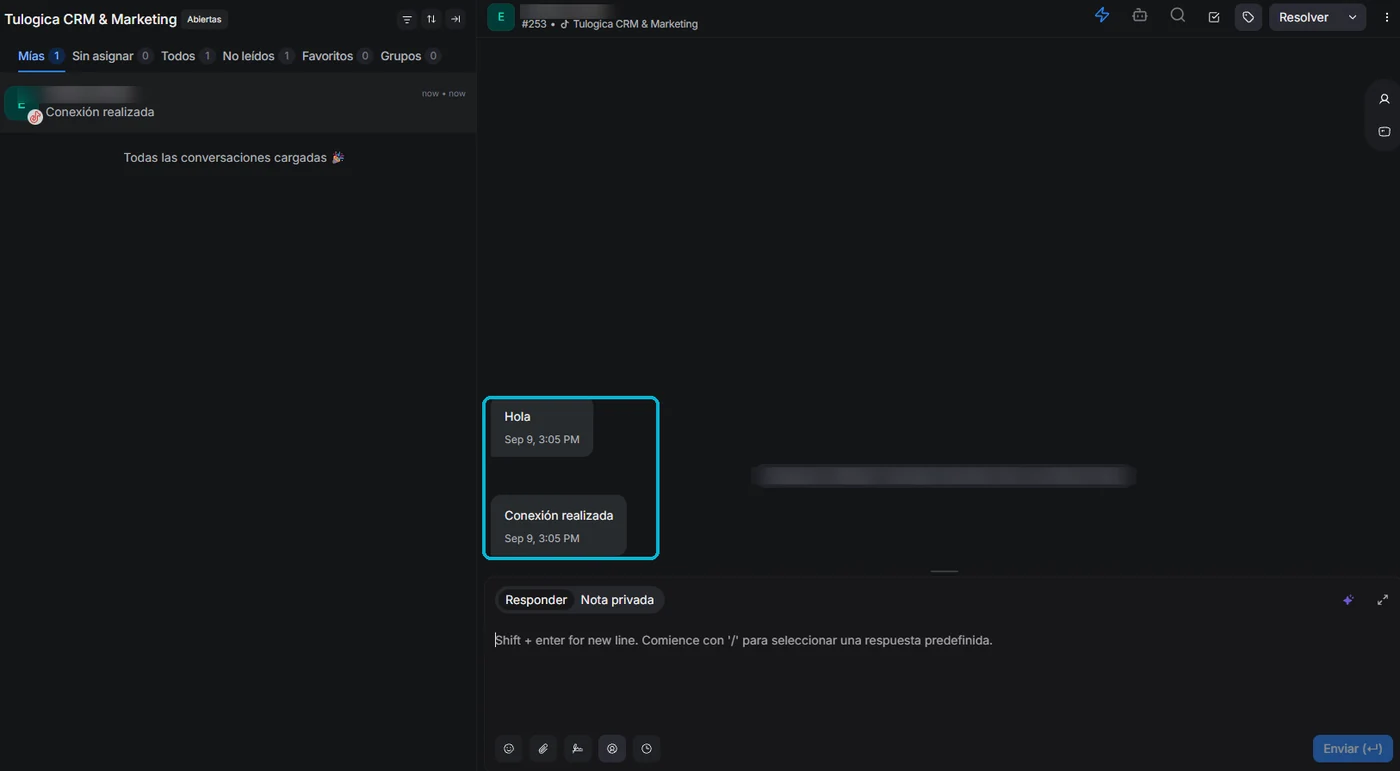
Task: Open the three-dot more options menu
Action: (x=1386, y=17)
